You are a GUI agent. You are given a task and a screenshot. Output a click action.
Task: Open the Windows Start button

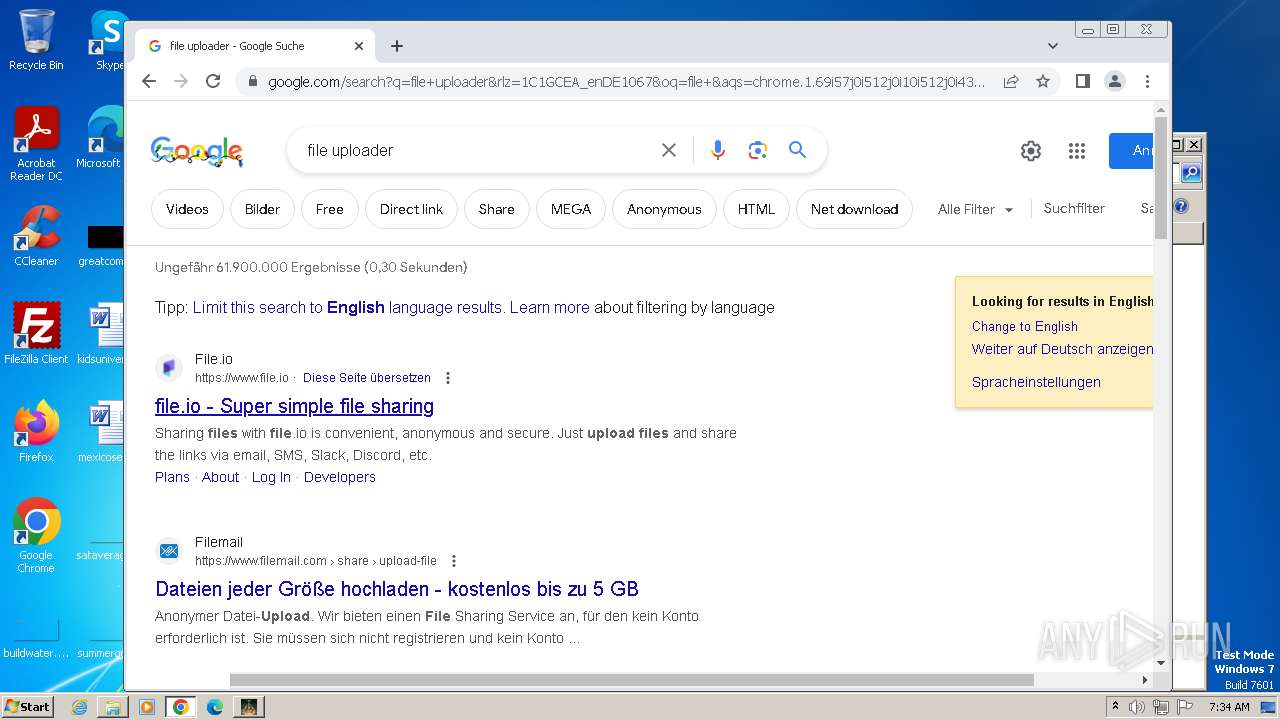pyautogui.click(x=27, y=706)
